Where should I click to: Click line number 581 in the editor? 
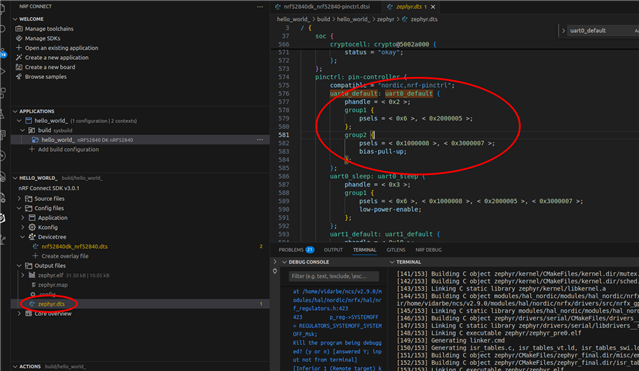coord(284,135)
